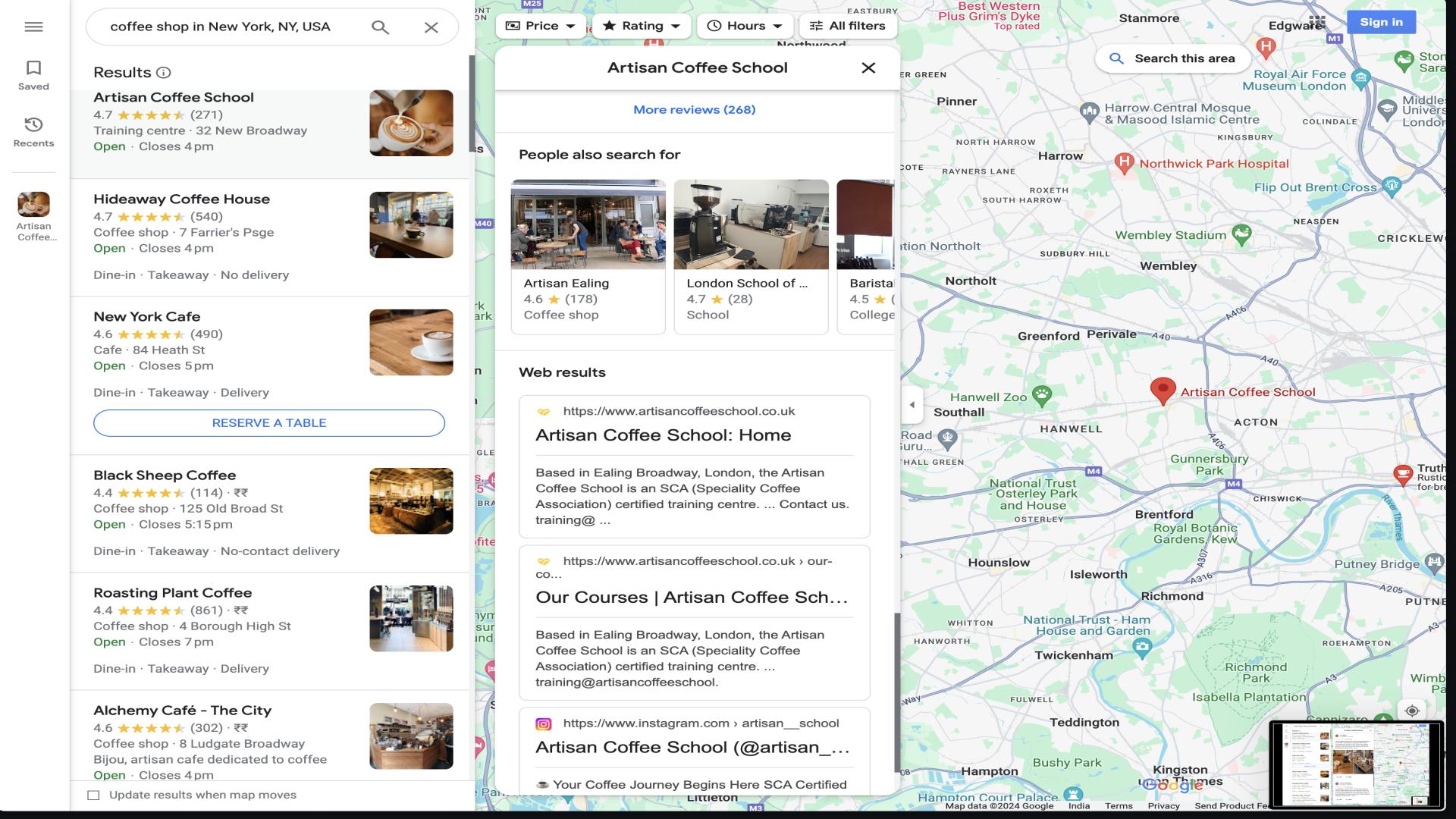Toggle Update results when map moves checkbox
Image resolution: width=1456 pixels, height=819 pixels.
pos(95,795)
